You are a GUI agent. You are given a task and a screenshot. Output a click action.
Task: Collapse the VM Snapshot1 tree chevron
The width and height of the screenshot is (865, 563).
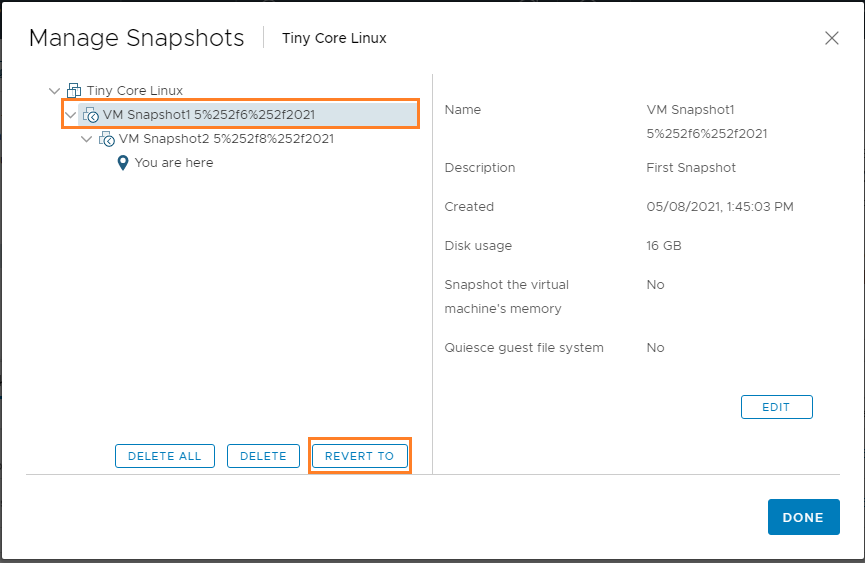(x=70, y=115)
